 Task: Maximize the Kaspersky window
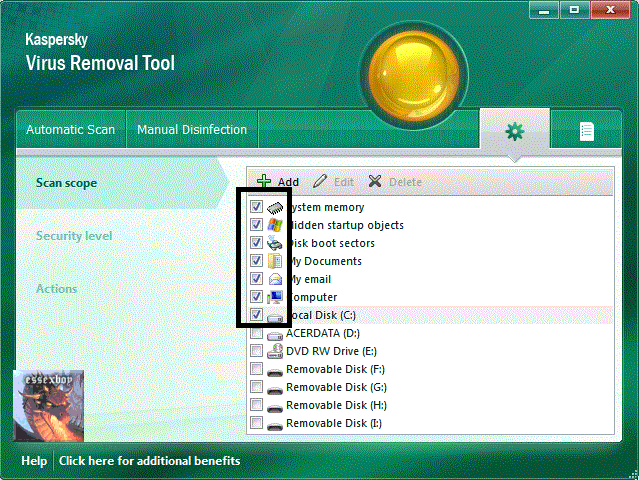[x=575, y=10]
